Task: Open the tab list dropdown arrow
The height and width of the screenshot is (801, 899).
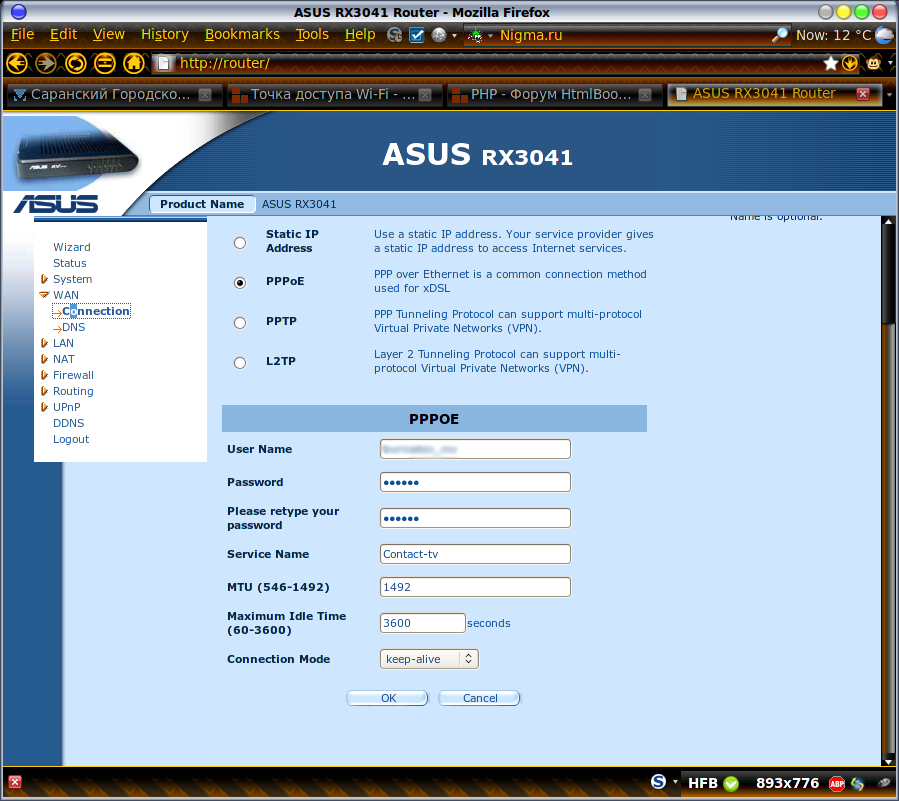Action: (890, 95)
